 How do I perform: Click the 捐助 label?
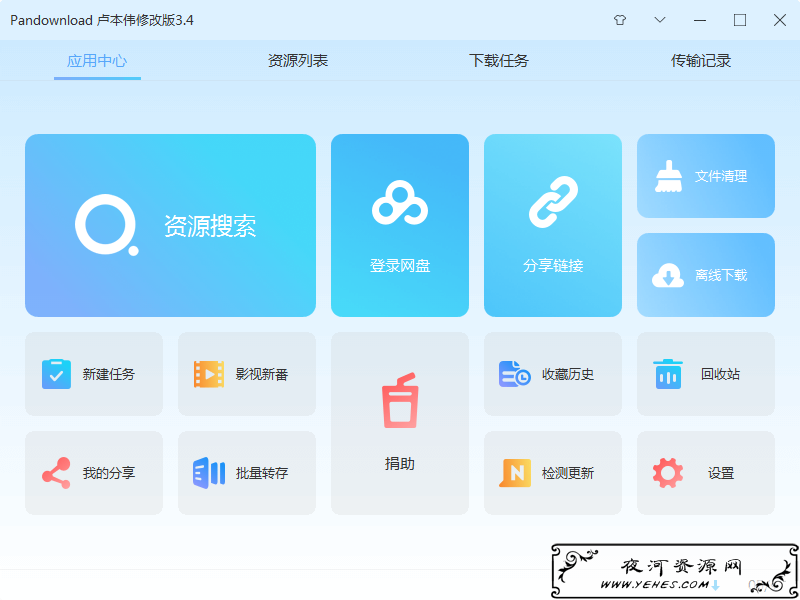(x=400, y=464)
